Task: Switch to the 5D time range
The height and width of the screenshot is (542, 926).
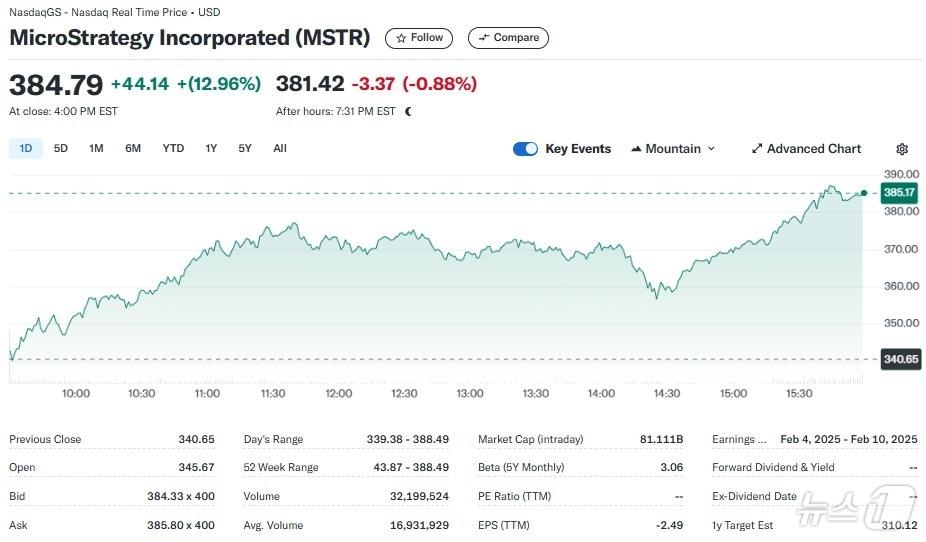Action: 61,149
